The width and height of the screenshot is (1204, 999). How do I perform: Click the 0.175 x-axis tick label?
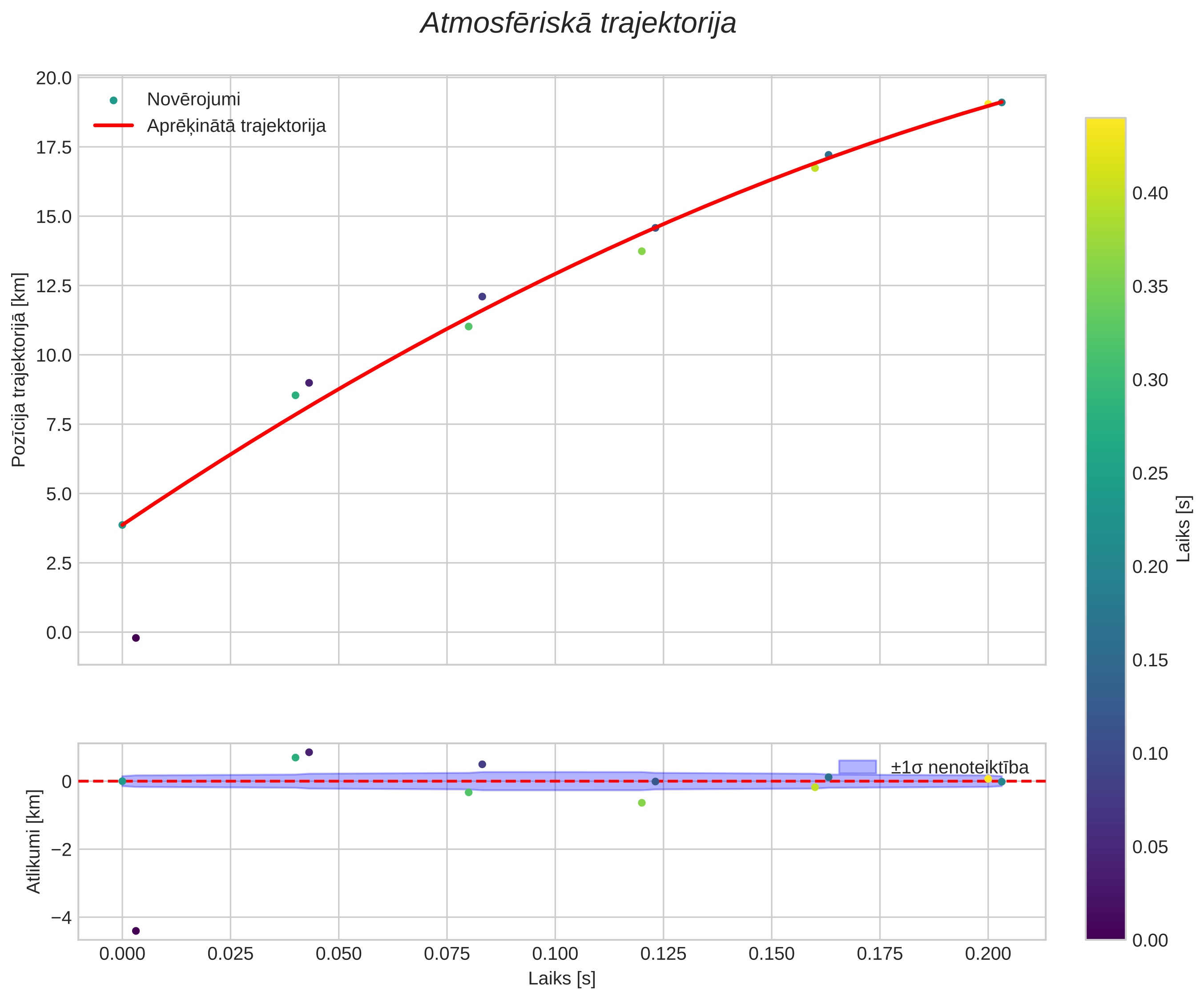pos(880,954)
